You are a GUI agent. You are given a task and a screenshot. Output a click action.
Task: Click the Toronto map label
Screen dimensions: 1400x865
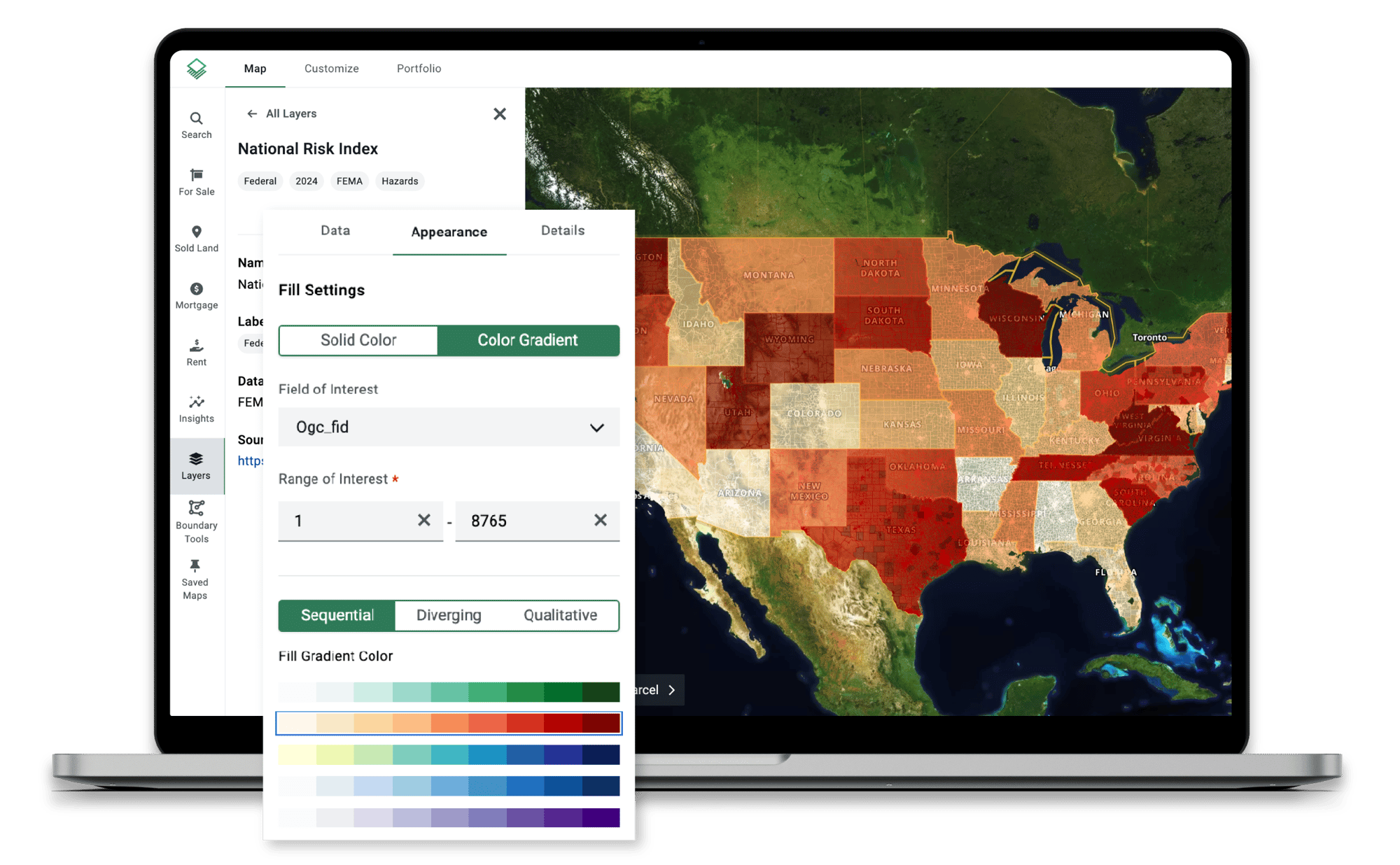coord(1149,337)
